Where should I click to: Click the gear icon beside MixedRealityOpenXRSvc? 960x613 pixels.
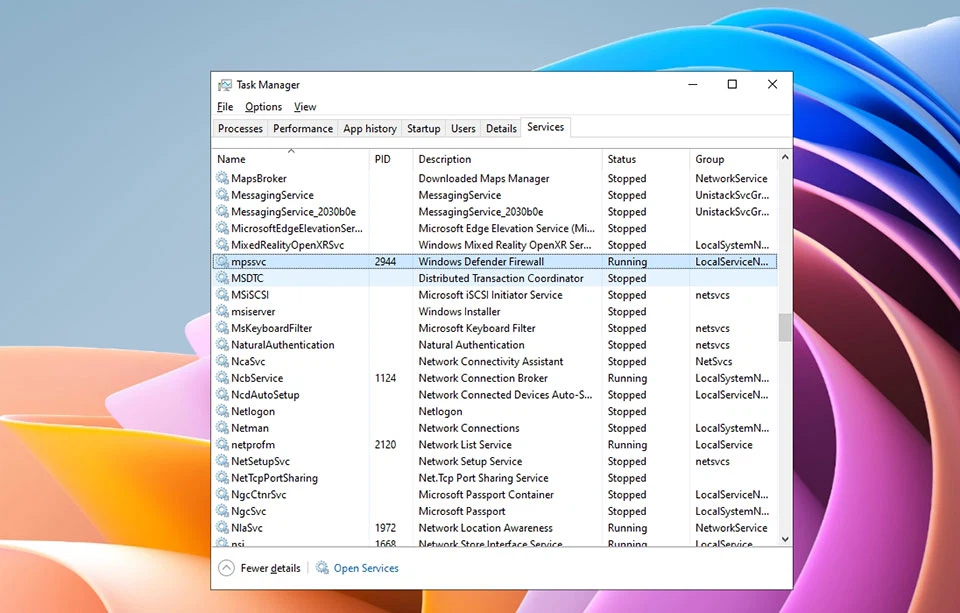coord(222,244)
